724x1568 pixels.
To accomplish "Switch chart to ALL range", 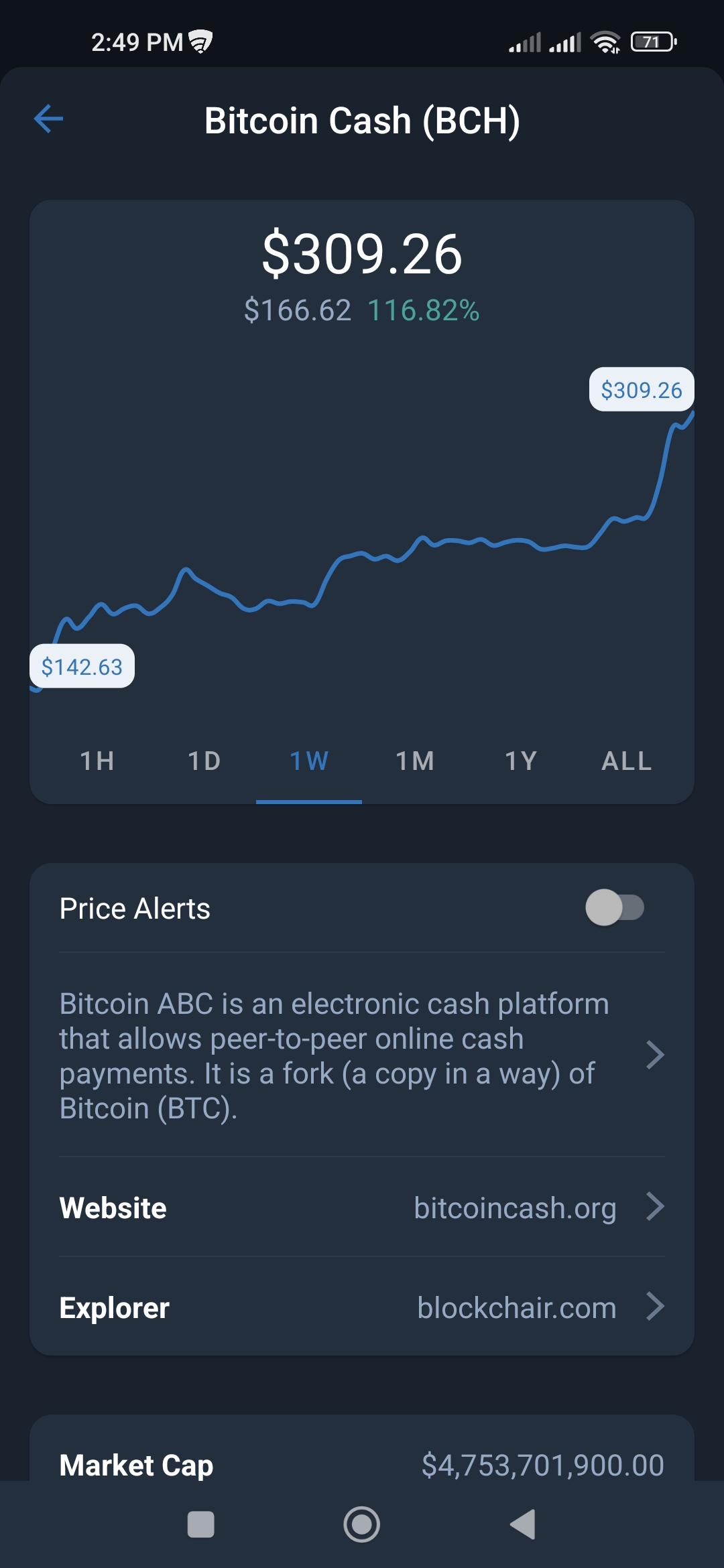I will pos(627,761).
